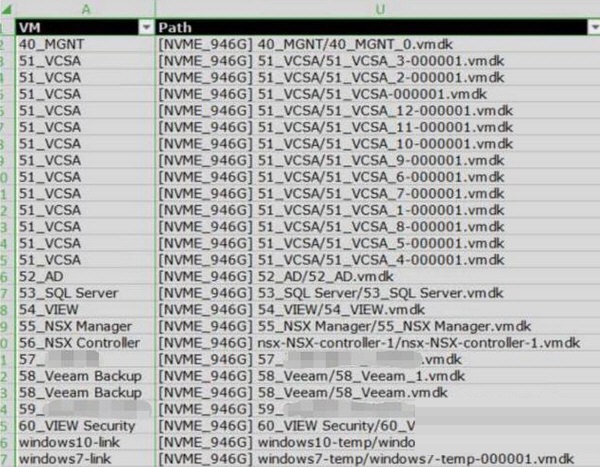Select path cell 51_VCSA_12-000001.vmdk
Screen dimensions: 600x467
tap(378, 111)
